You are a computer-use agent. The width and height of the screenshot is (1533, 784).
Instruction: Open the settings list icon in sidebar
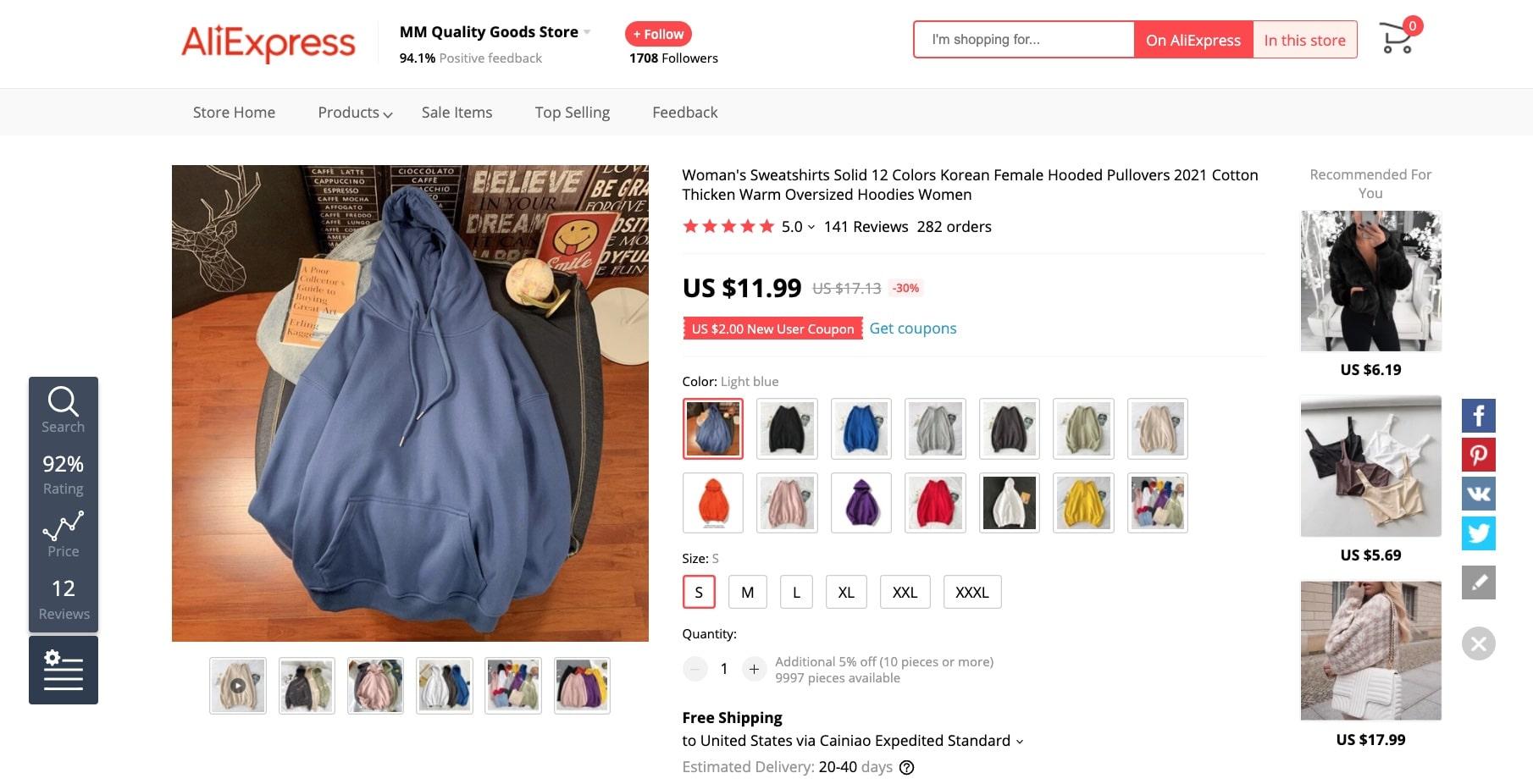coord(64,670)
